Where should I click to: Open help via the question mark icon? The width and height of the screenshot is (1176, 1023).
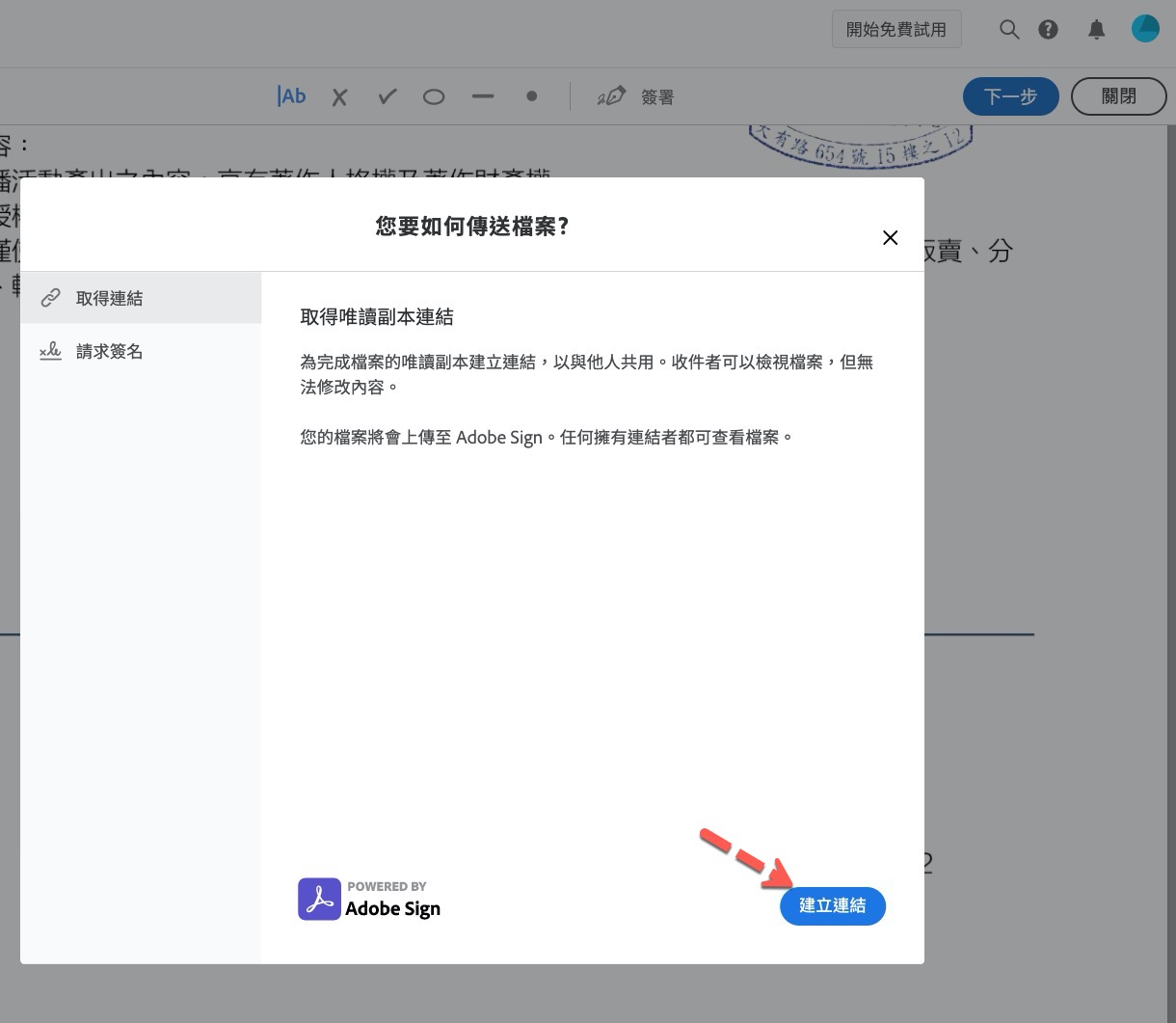1049,30
